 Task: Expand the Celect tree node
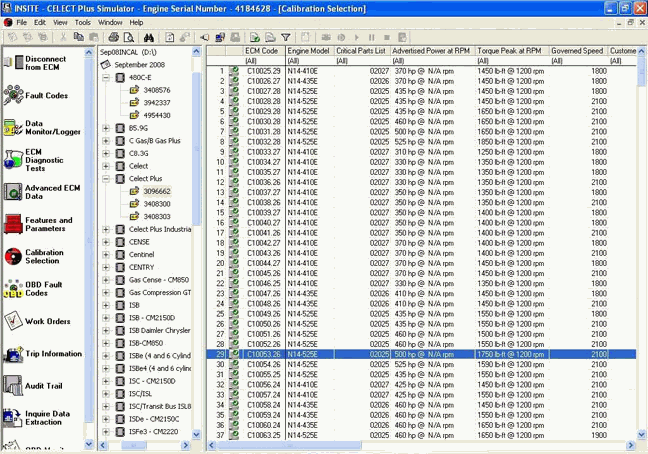(106, 166)
